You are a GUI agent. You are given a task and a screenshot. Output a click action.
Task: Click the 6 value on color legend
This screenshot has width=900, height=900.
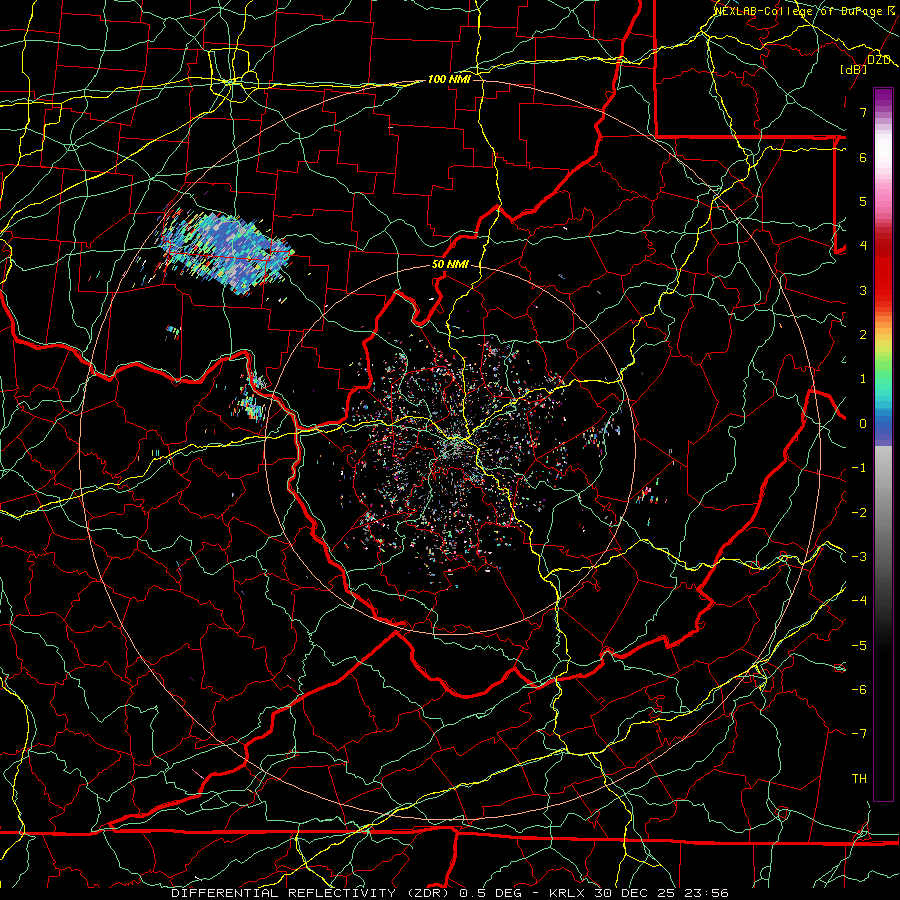863,157
